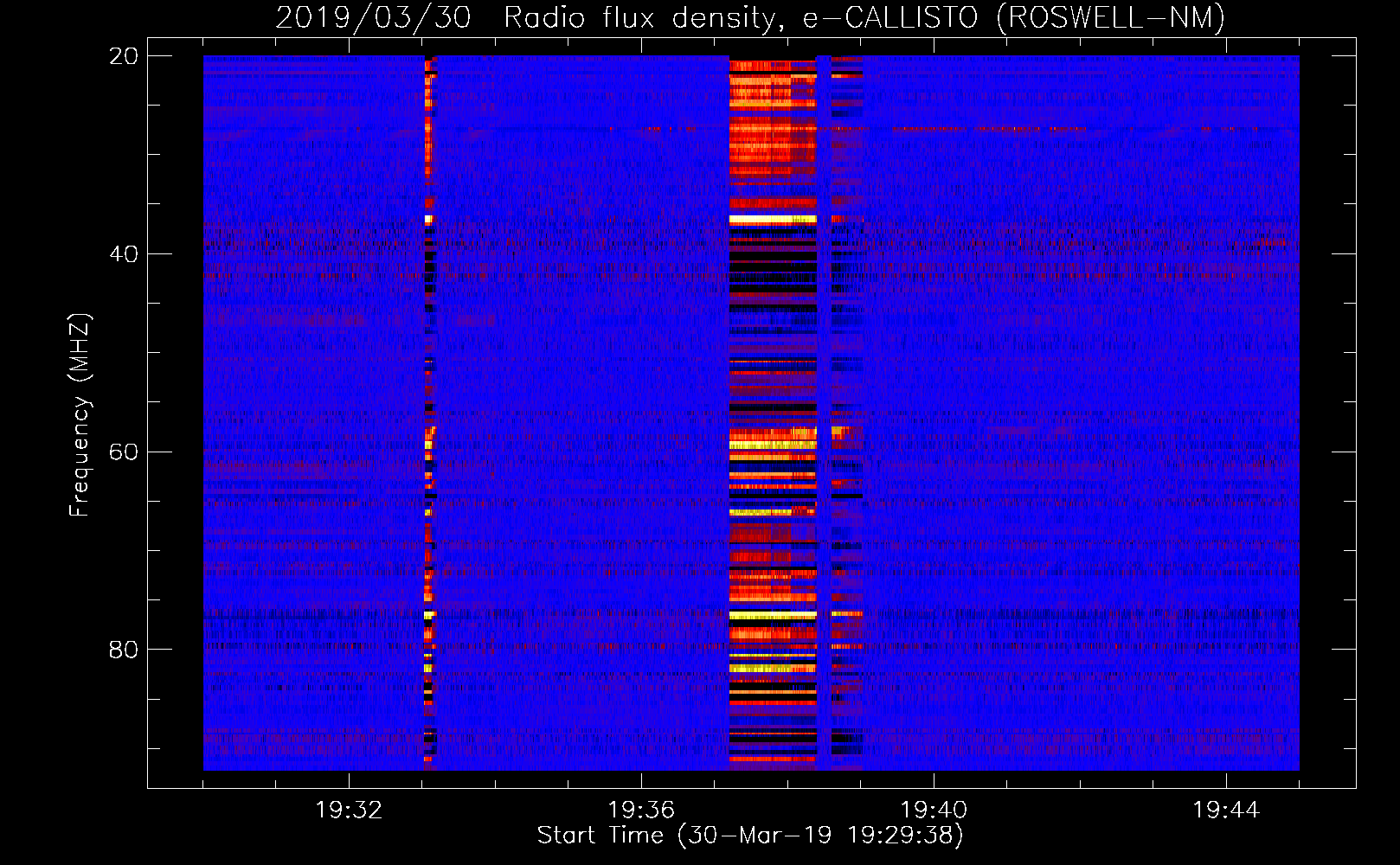This screenshot has height=865, width=1400.
Task: Click the 80 frequency tick label
Action: (x=124, y=650)
